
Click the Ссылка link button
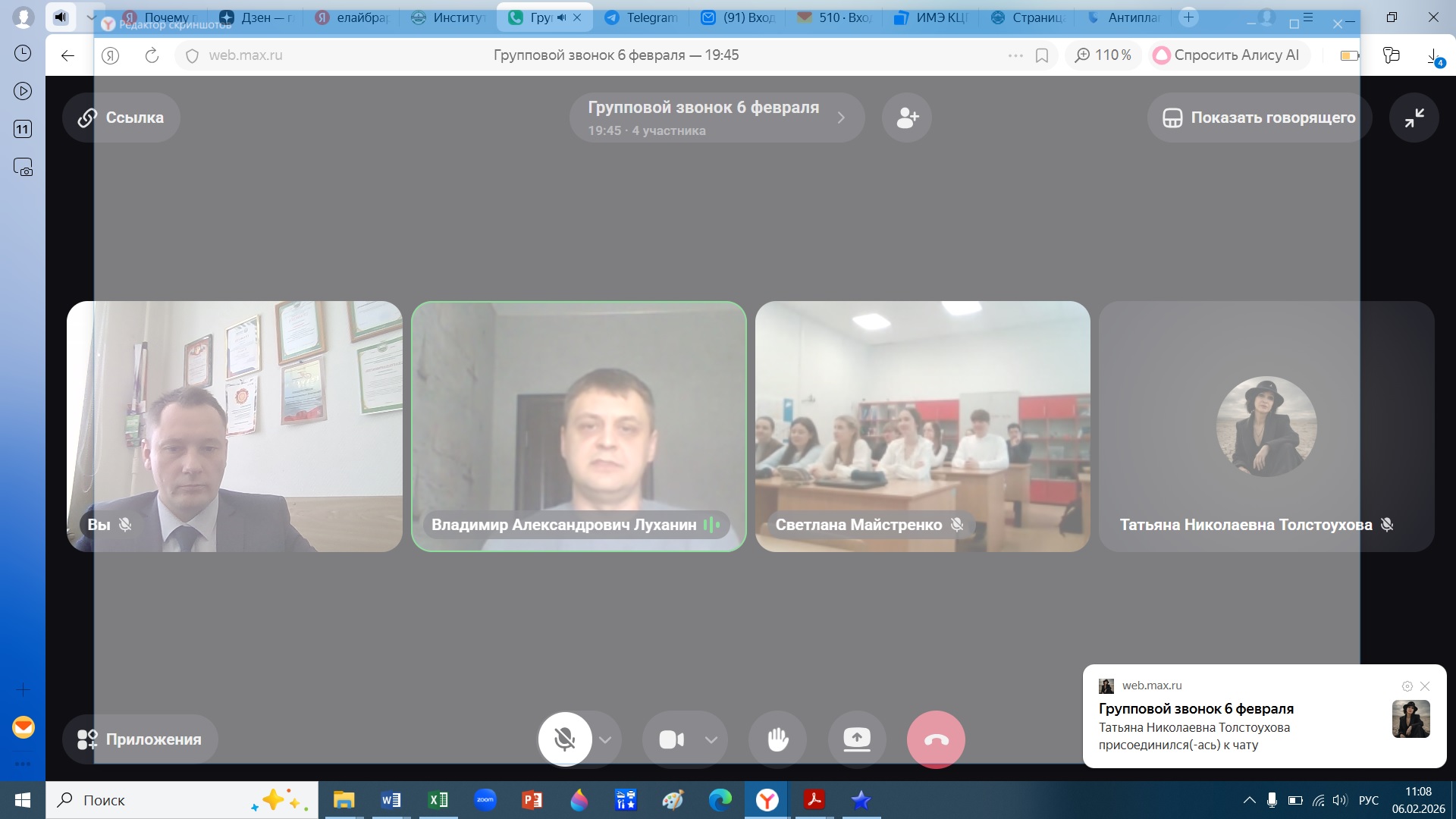coord(121,118)
